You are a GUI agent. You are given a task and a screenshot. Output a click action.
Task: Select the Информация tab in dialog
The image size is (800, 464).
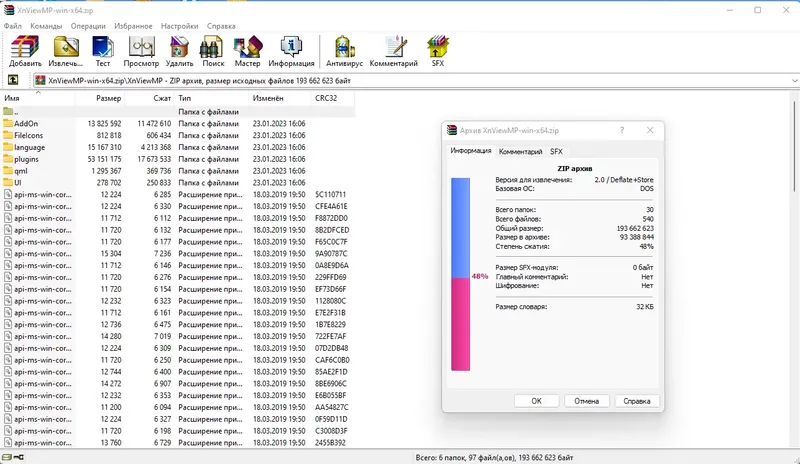(x=470, y=151)
